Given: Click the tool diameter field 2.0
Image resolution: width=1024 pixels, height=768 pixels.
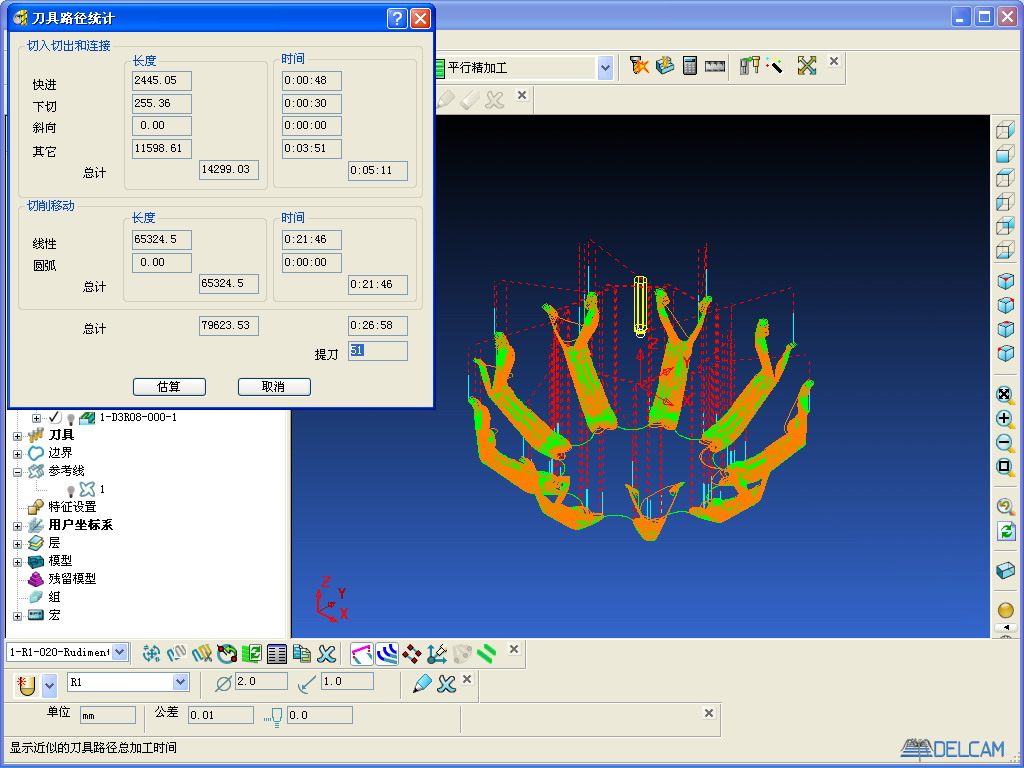Looking at the screenshot, I should tap(261, 682).
